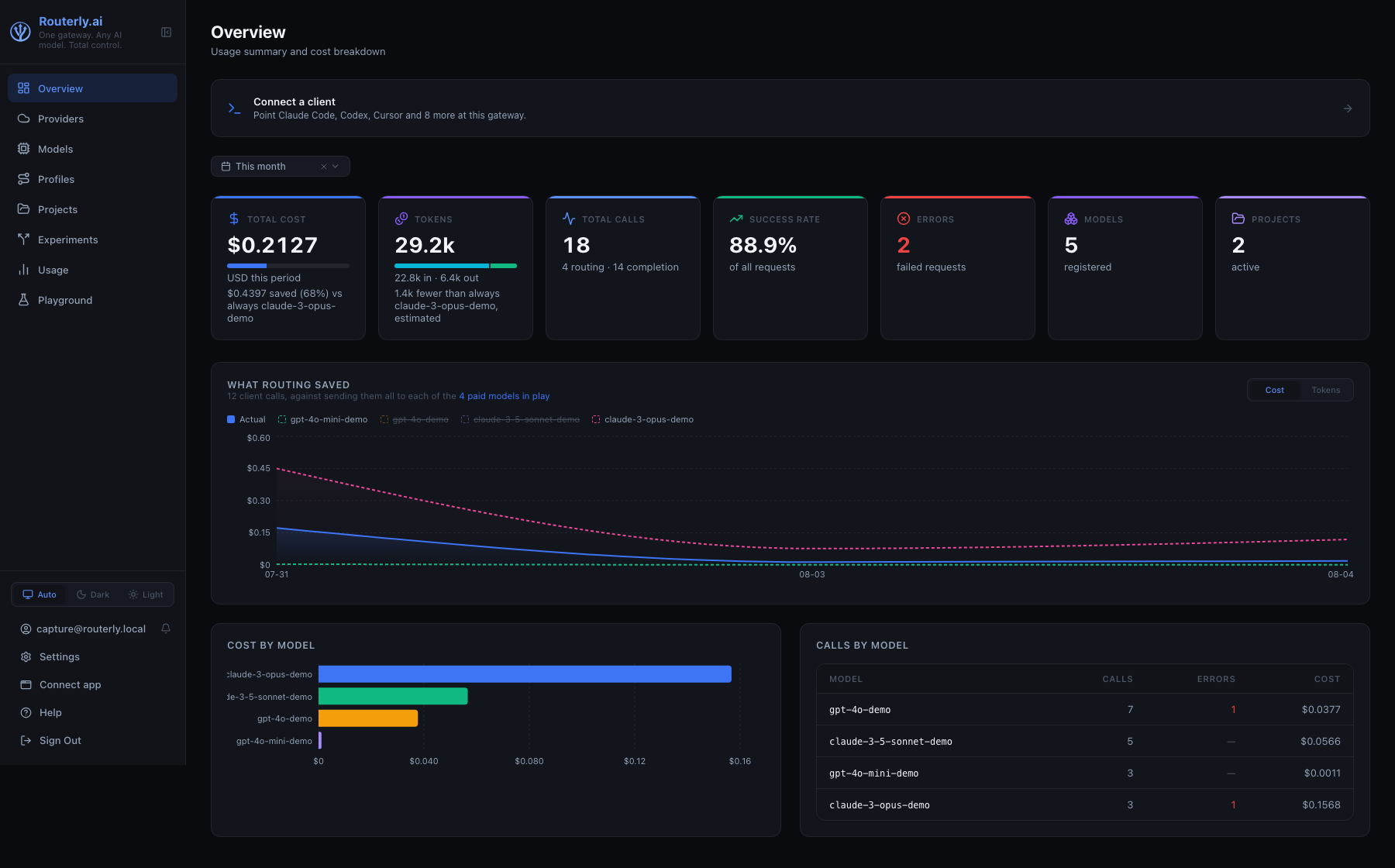Open the Connect a client banner
This screenshot has width=1395, height=868.
point(790,108)
